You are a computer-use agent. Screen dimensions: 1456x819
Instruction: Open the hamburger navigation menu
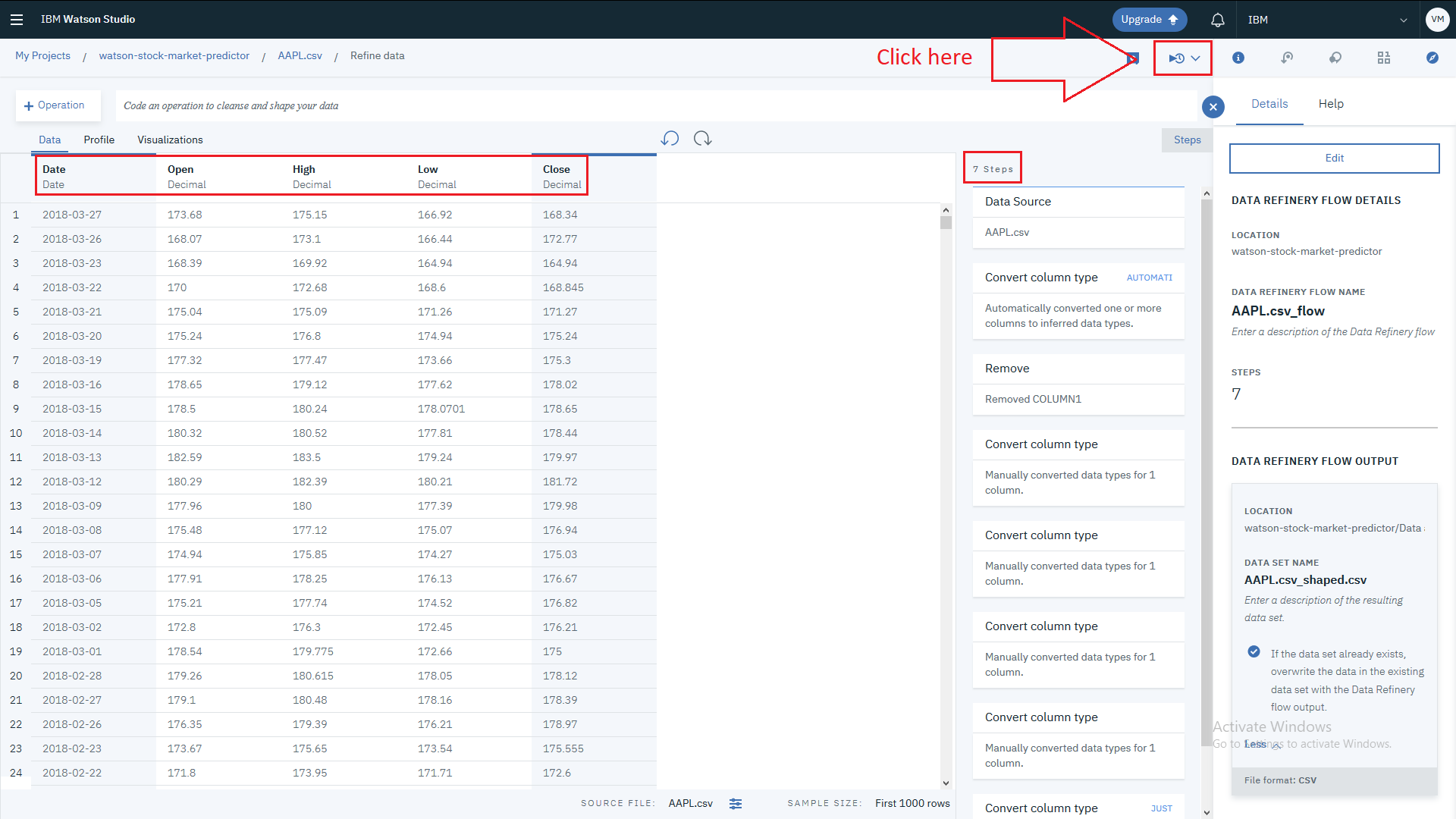click(17, 20)
